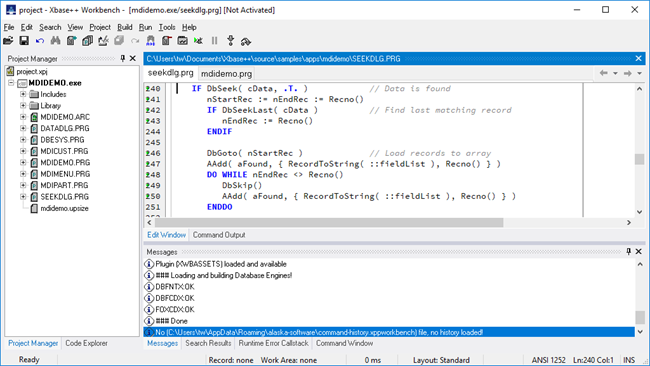Screen dimensions: 650x366
Task: Expand the DBESYS.PRG node
Action: 23,140
